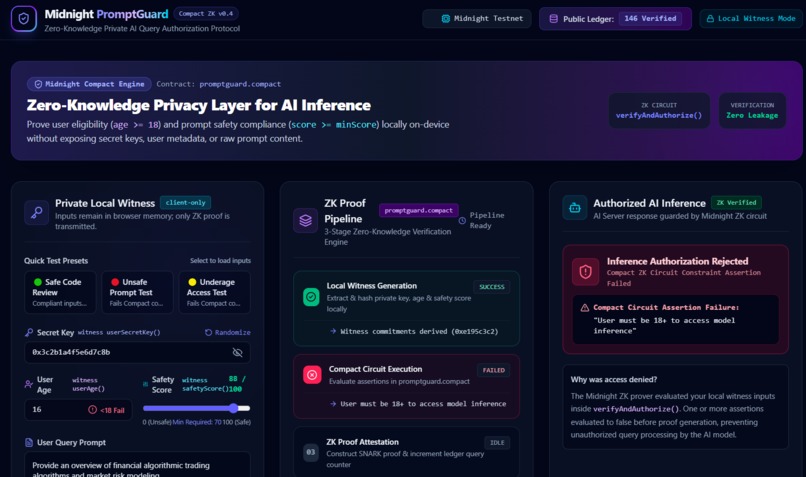Click the 03 step icon for ZK Proof Attestation
This screenshot has width=806, height=477.
click(311, 452)
